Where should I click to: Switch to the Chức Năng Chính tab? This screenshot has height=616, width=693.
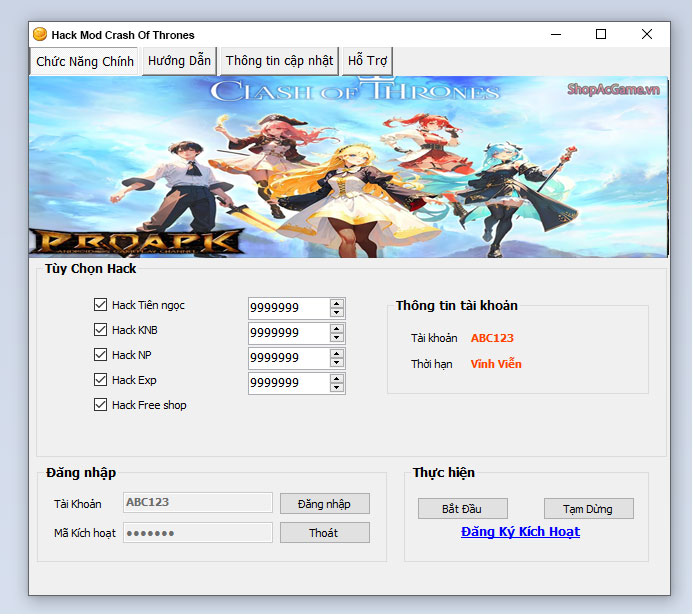click(x=84, y=61)
